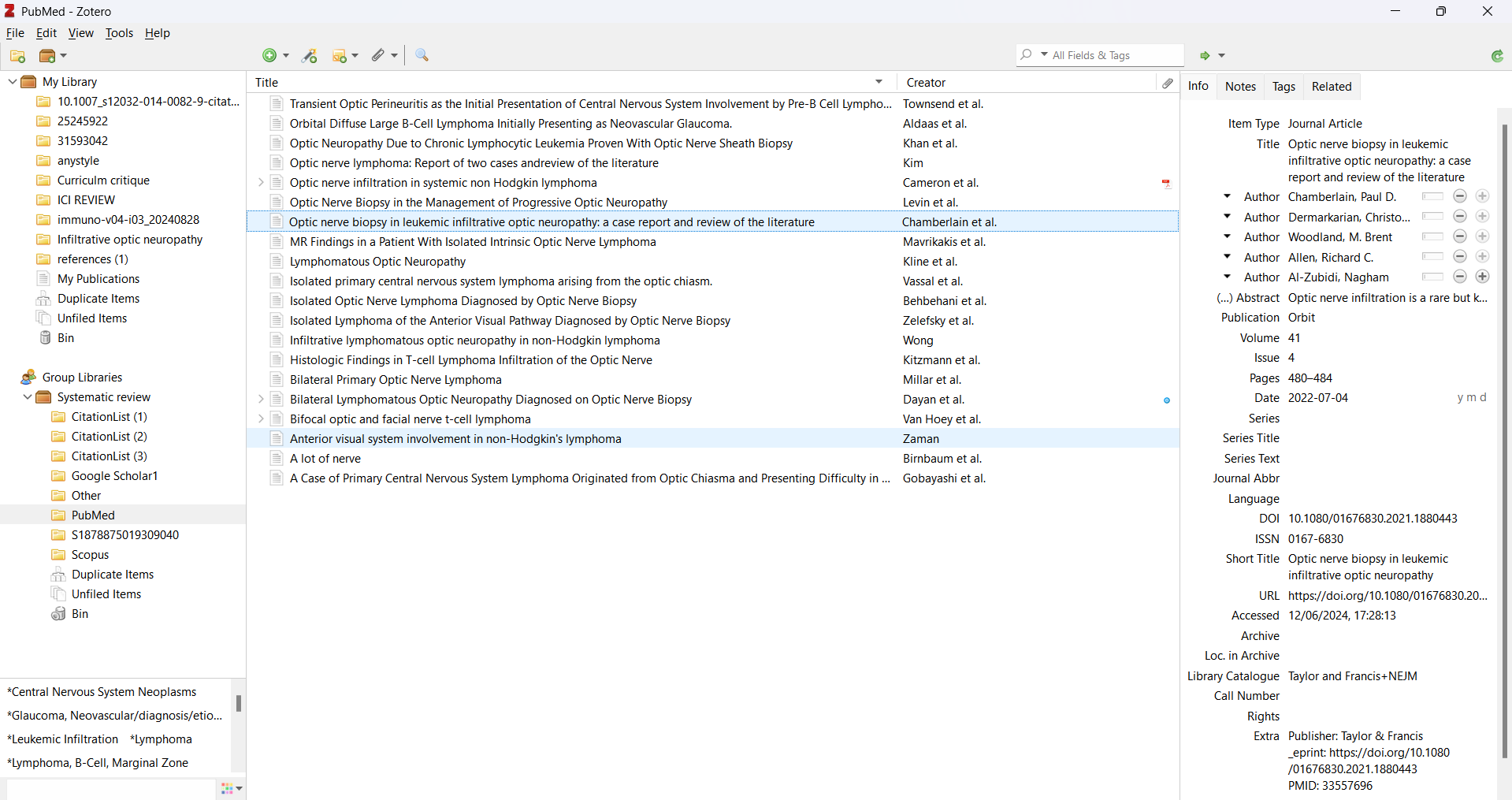
Task: Expand Bilateral Lymphomatous Optic Neuropathy Dayan item
Action: tap(261, 400)
